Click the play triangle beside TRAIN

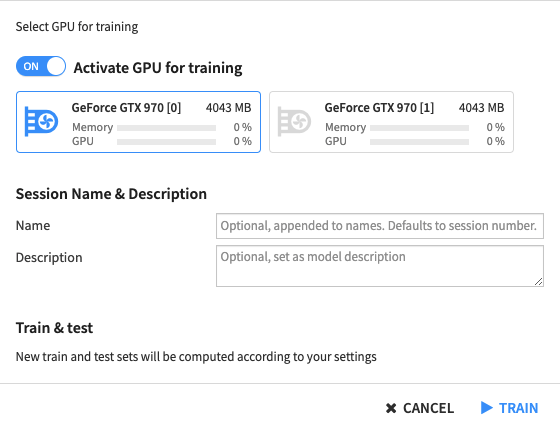click(x=486, y=408)
